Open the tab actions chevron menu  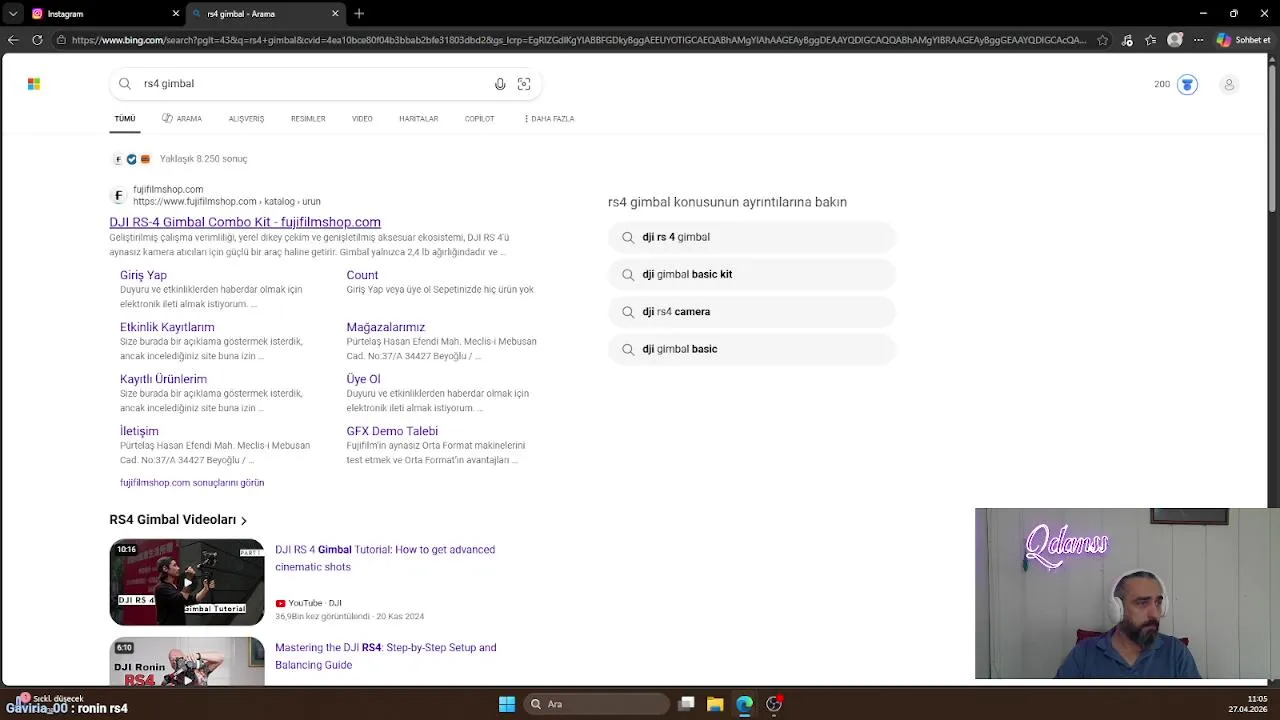point(12,14)
